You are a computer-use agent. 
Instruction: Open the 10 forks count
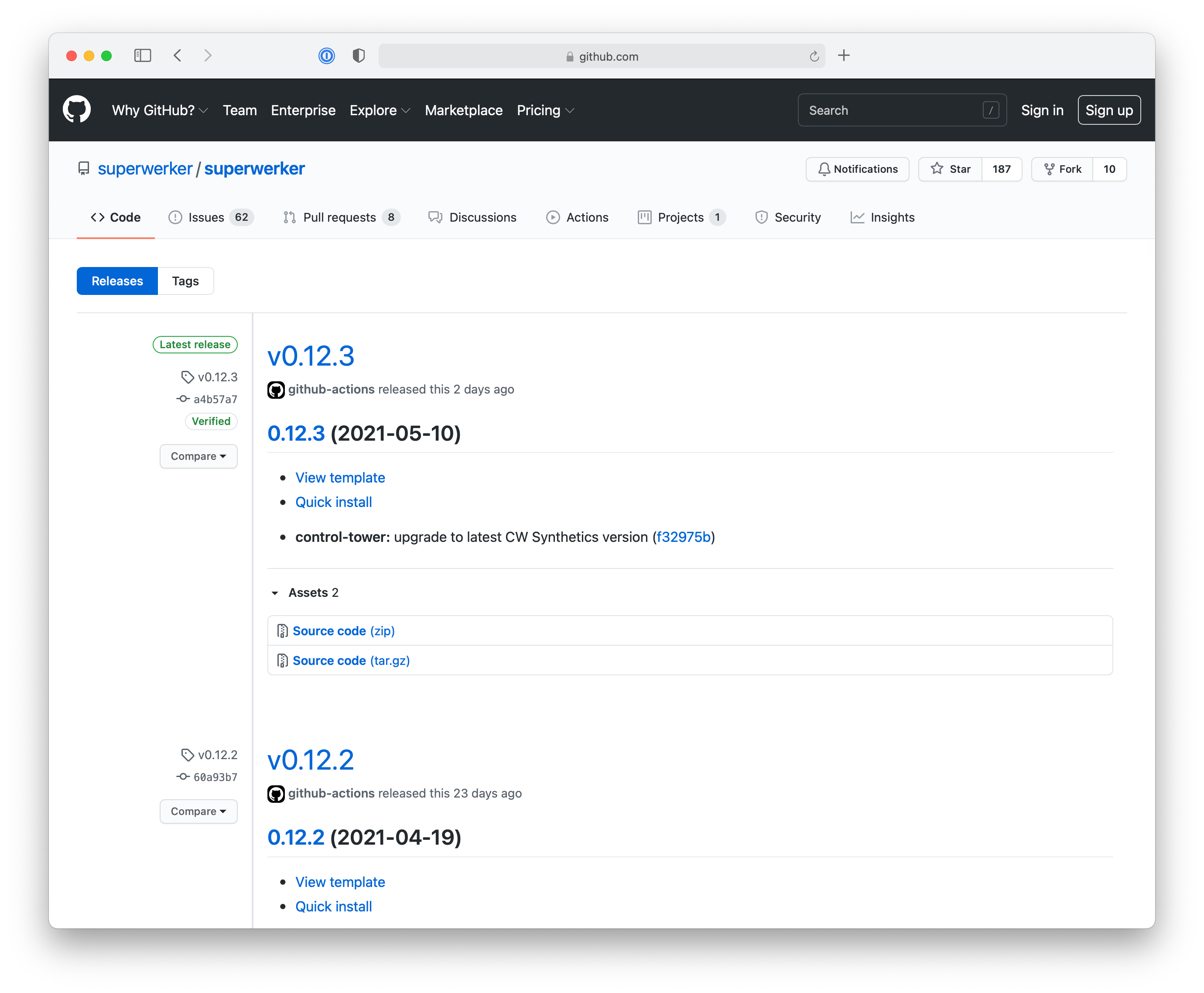coord(1109,169)
